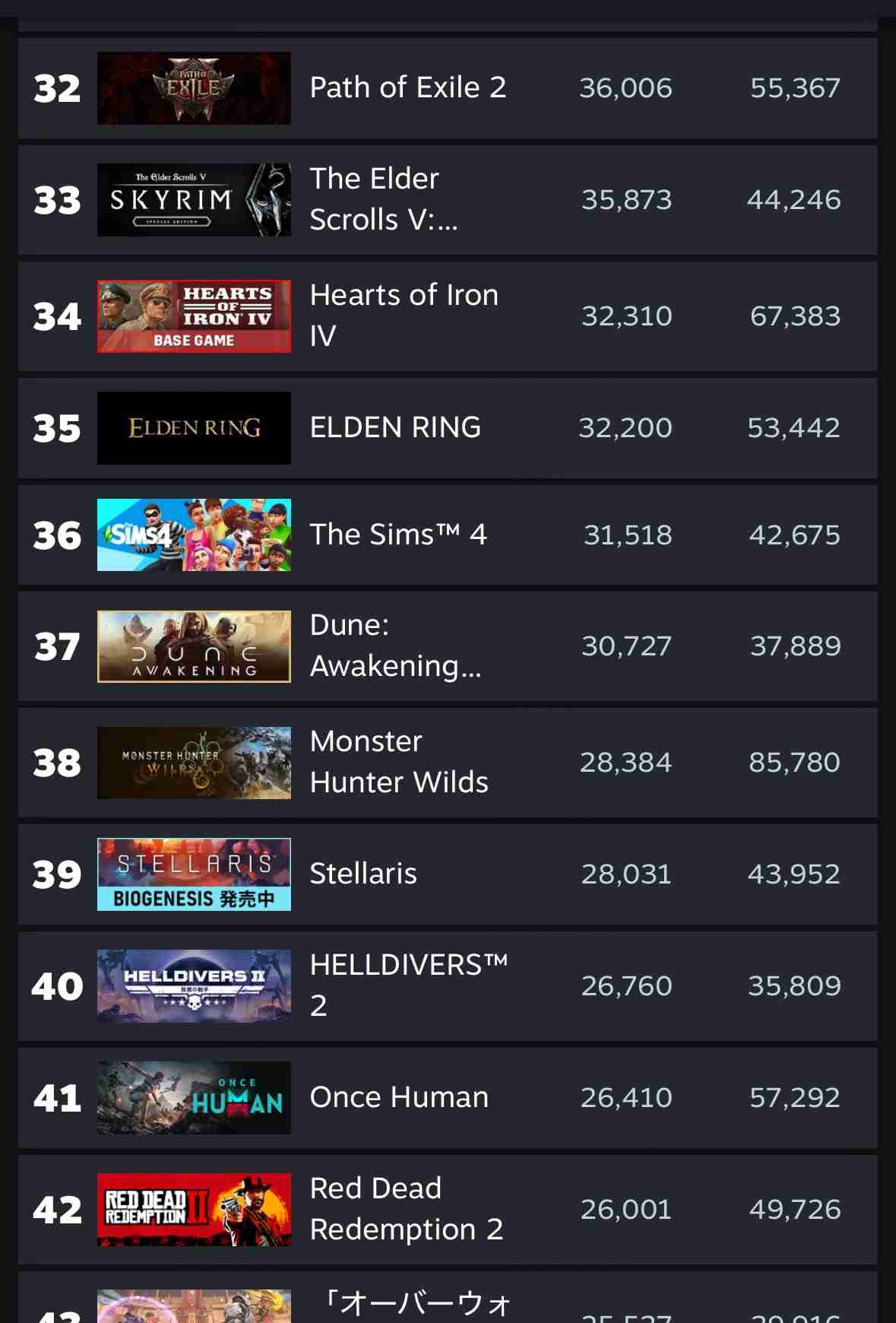
Task: Click the Red Dead Redemption 2 title
Action: tap(407, 1209)
